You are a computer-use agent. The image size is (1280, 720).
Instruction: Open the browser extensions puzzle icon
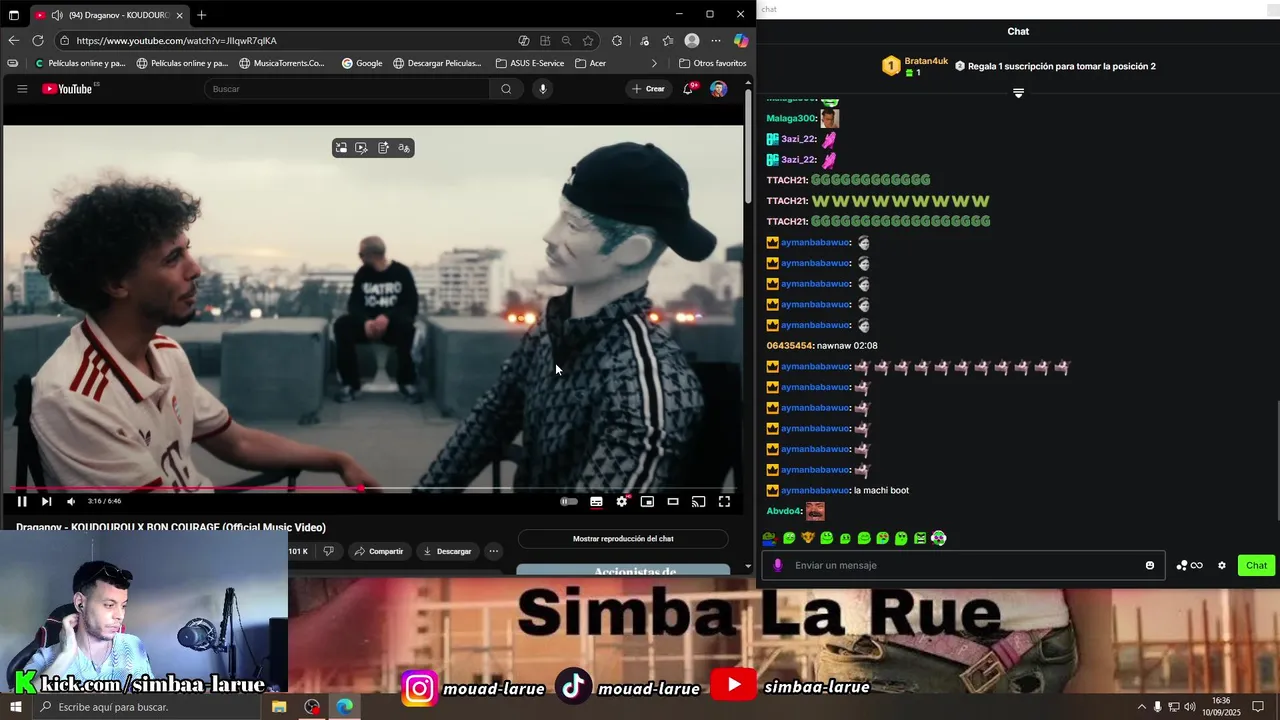click(x=617, y=41)
